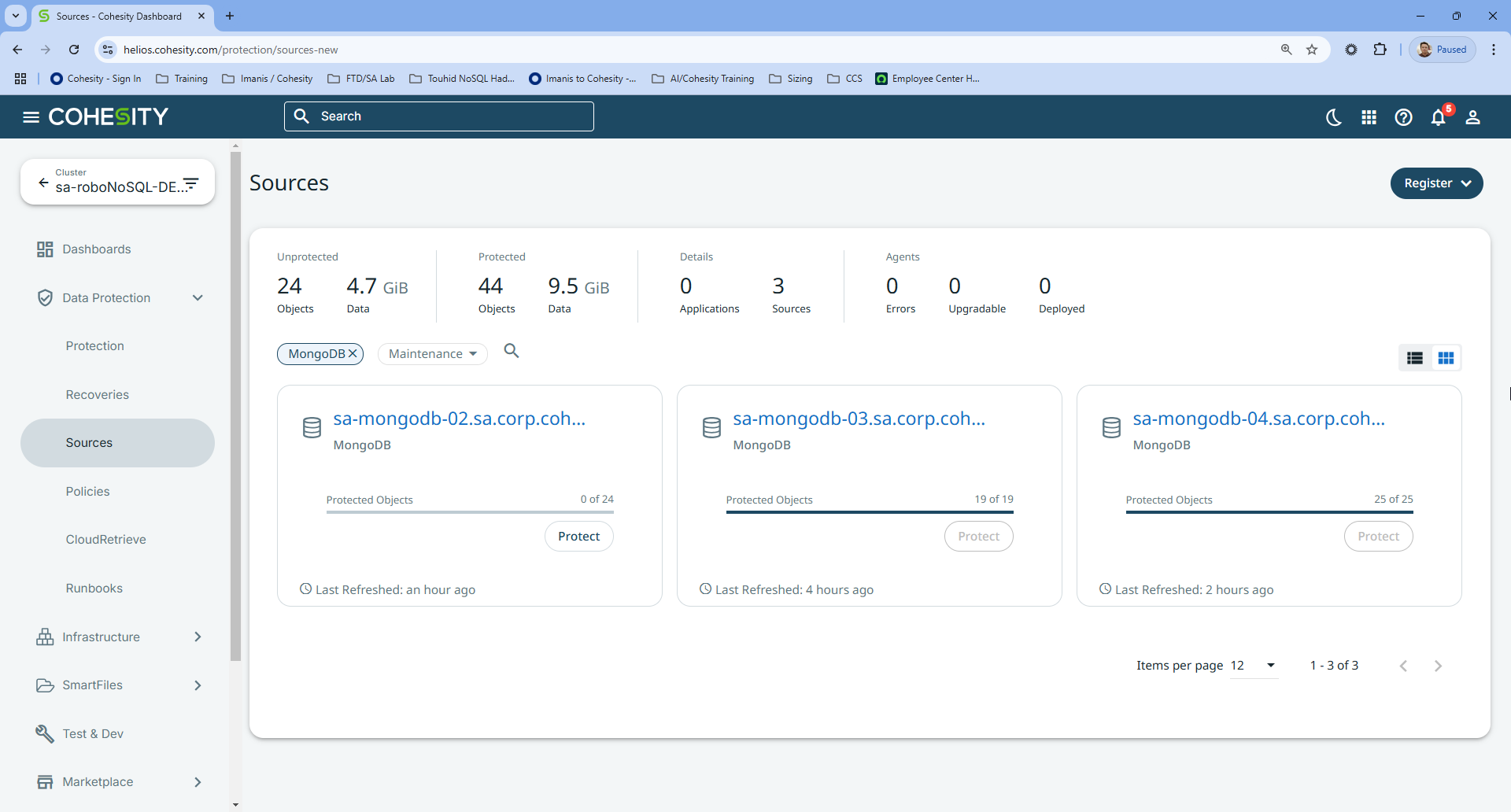
Task: Open Employee Center bookmark
Action: pos(928,79)
